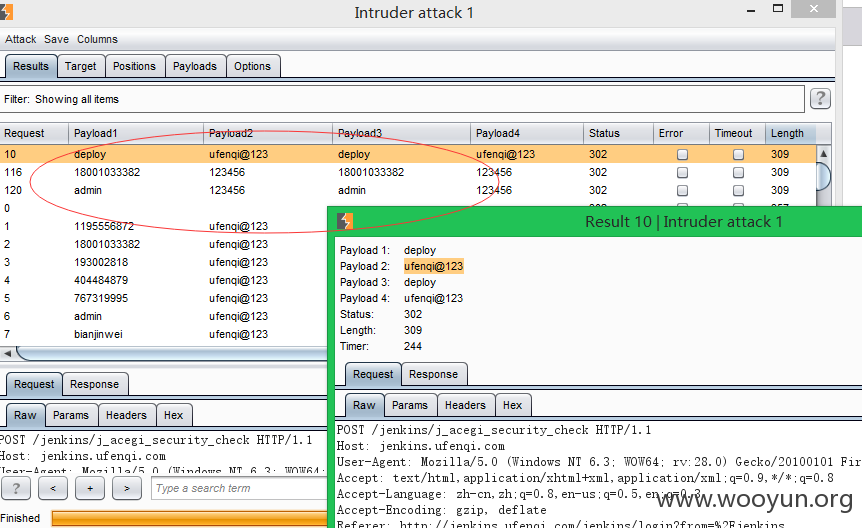Viewport: 862px width, 528px height.
Task: Sort results by Payload4 column header
Action: coord(527,133)
